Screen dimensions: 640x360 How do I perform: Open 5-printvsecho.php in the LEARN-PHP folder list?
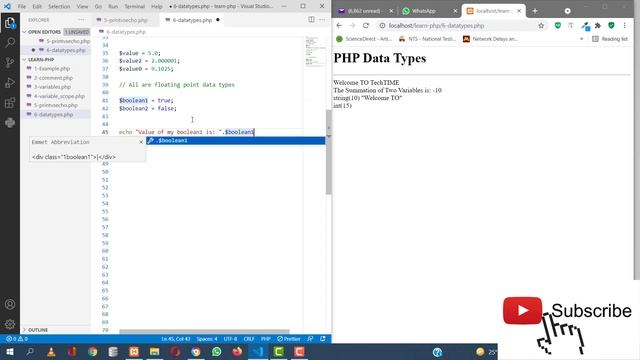pos(56,105)
